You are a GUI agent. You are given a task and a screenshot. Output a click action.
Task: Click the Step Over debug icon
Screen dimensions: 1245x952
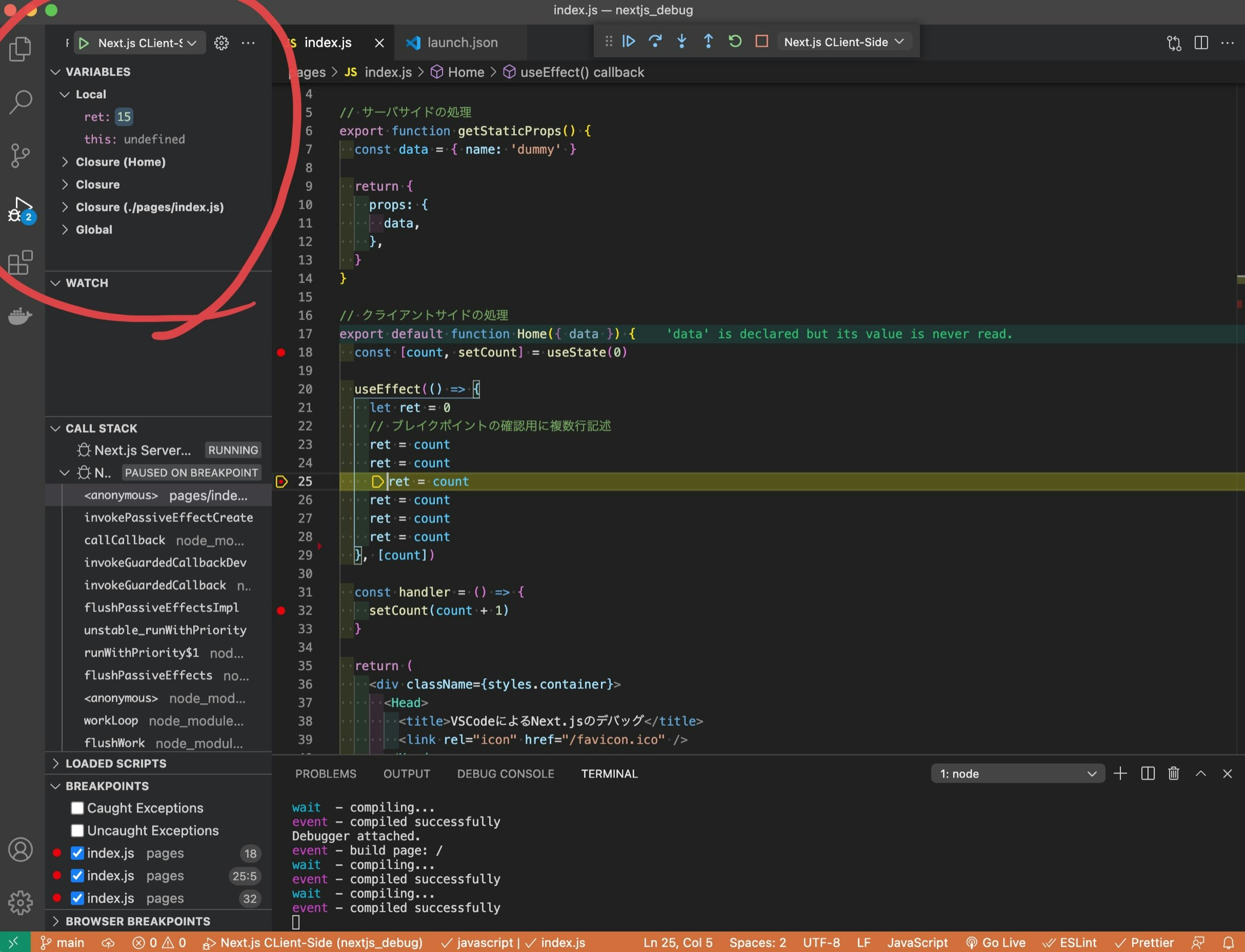point(655,41)
